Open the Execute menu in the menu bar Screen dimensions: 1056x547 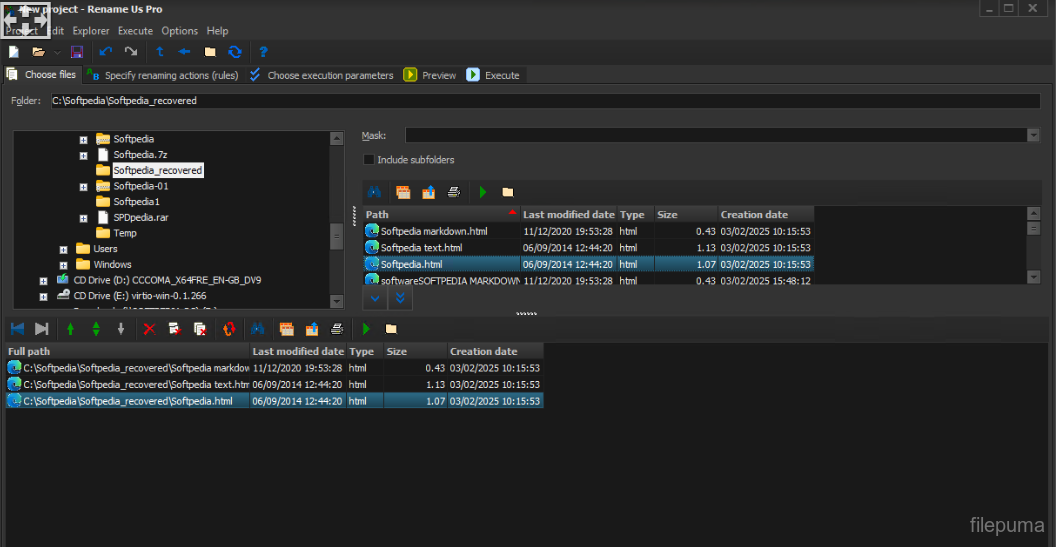coord(135,31)
